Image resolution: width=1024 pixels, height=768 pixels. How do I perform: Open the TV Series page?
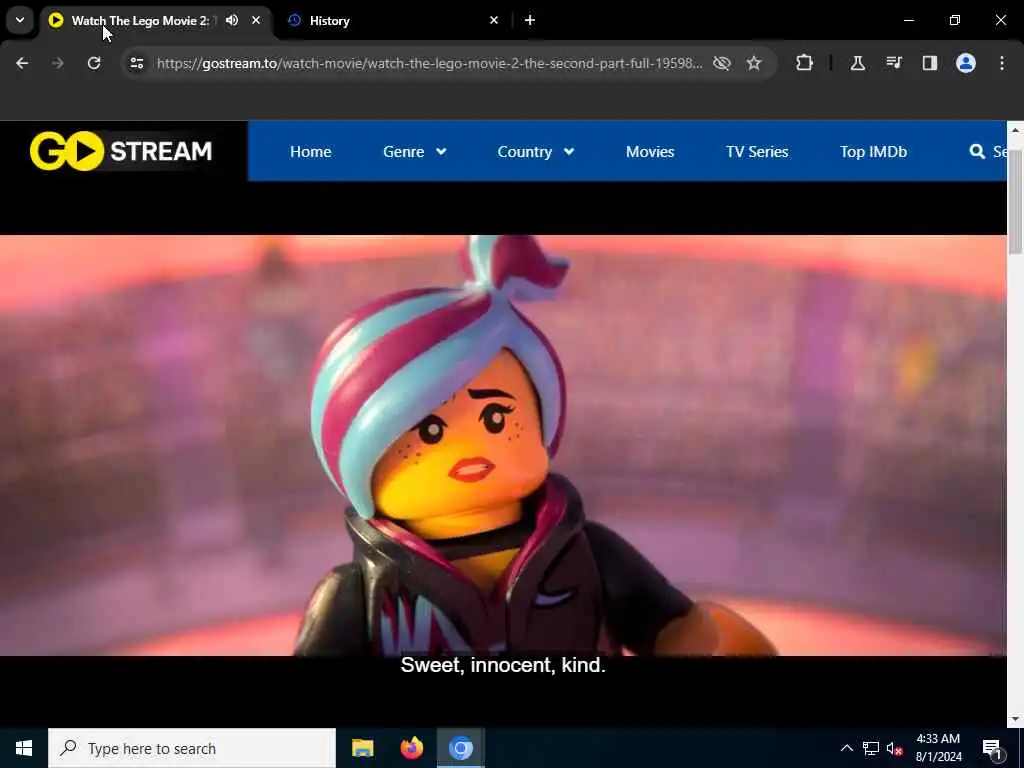click(757, 152)
